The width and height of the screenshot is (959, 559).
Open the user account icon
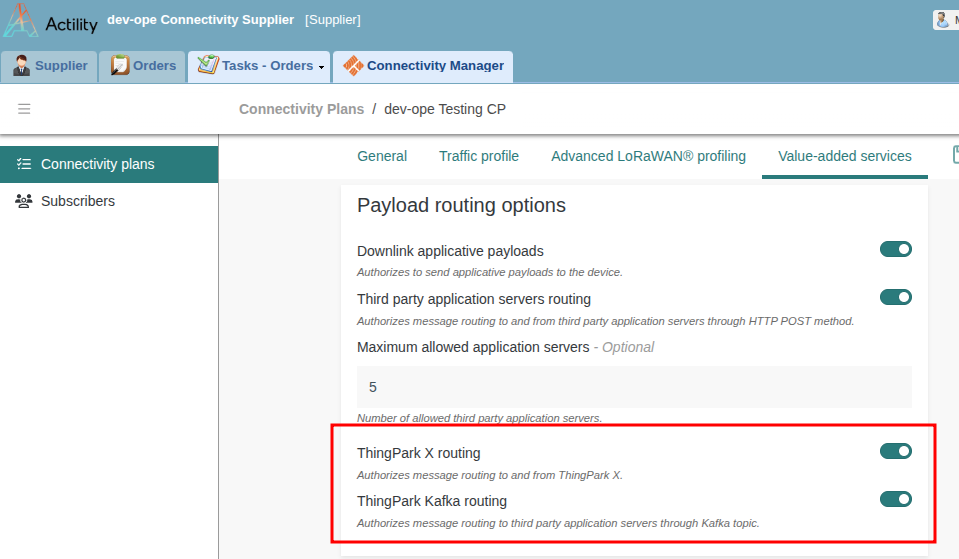pyautogui.click(x=942, y=20)
